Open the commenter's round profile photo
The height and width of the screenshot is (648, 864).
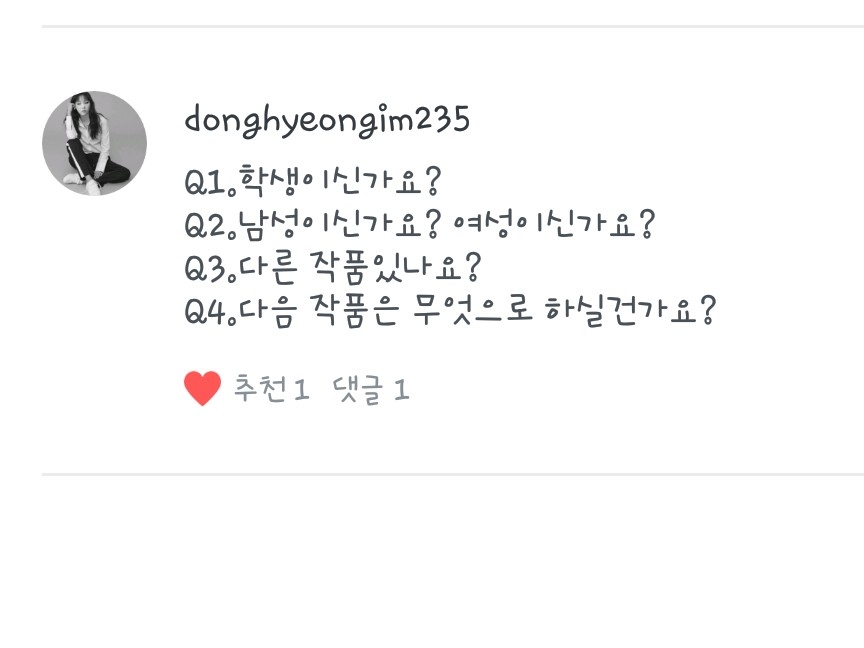94,143
